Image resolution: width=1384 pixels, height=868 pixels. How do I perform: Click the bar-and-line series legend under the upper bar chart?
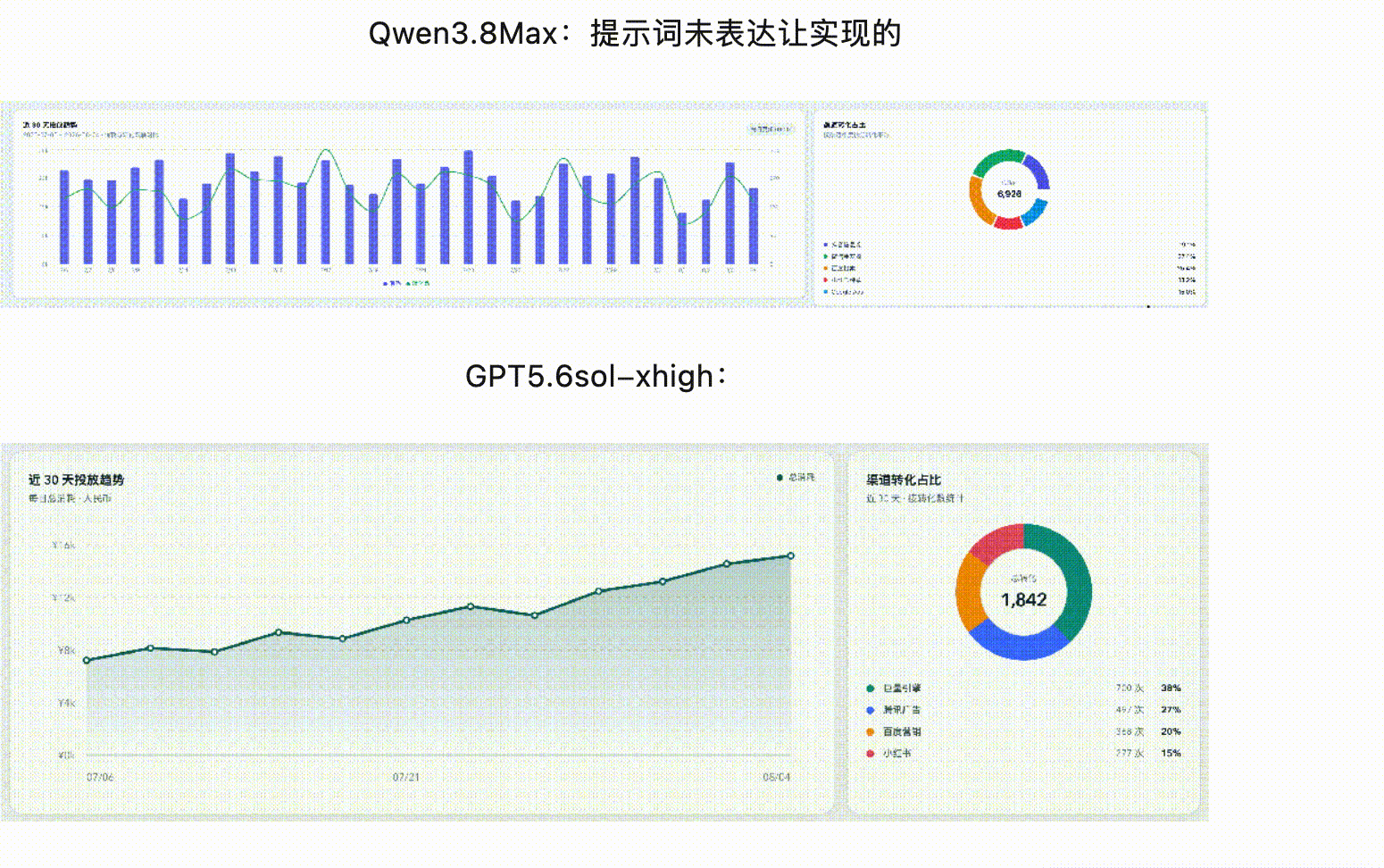click(x=406, y=283)
